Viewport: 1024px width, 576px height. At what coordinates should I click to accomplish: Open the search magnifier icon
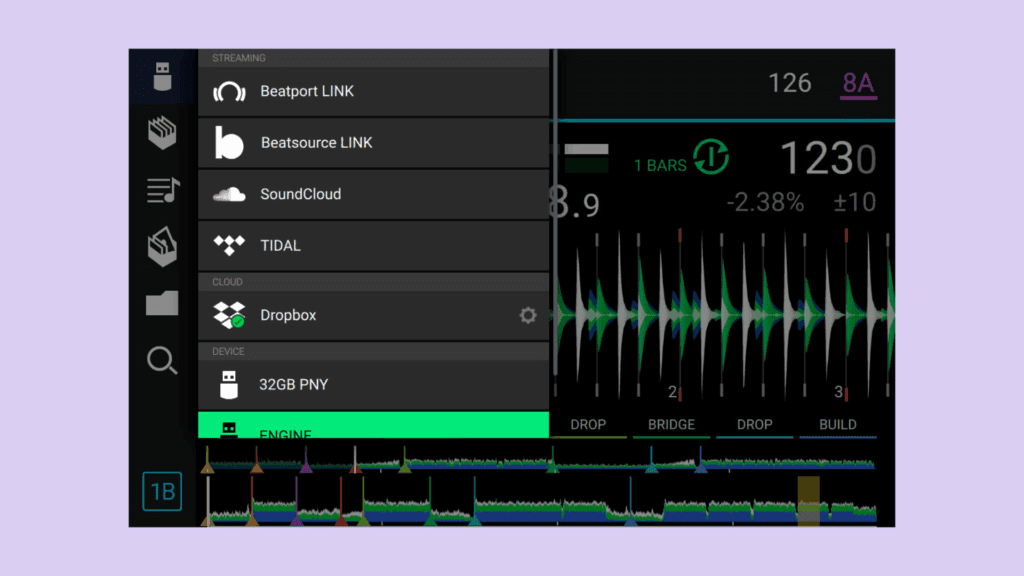162,360
